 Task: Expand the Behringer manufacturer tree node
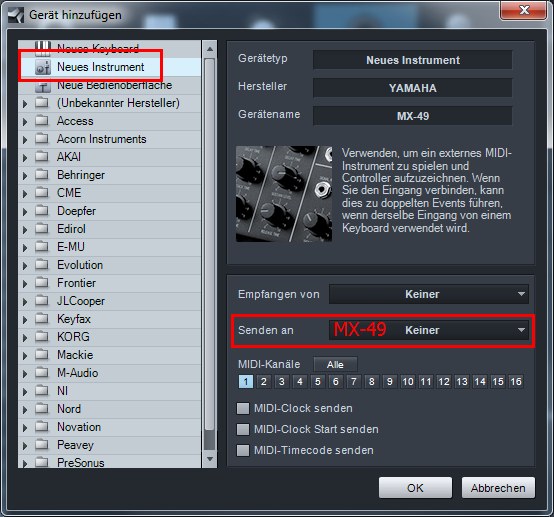coord(25,175)
